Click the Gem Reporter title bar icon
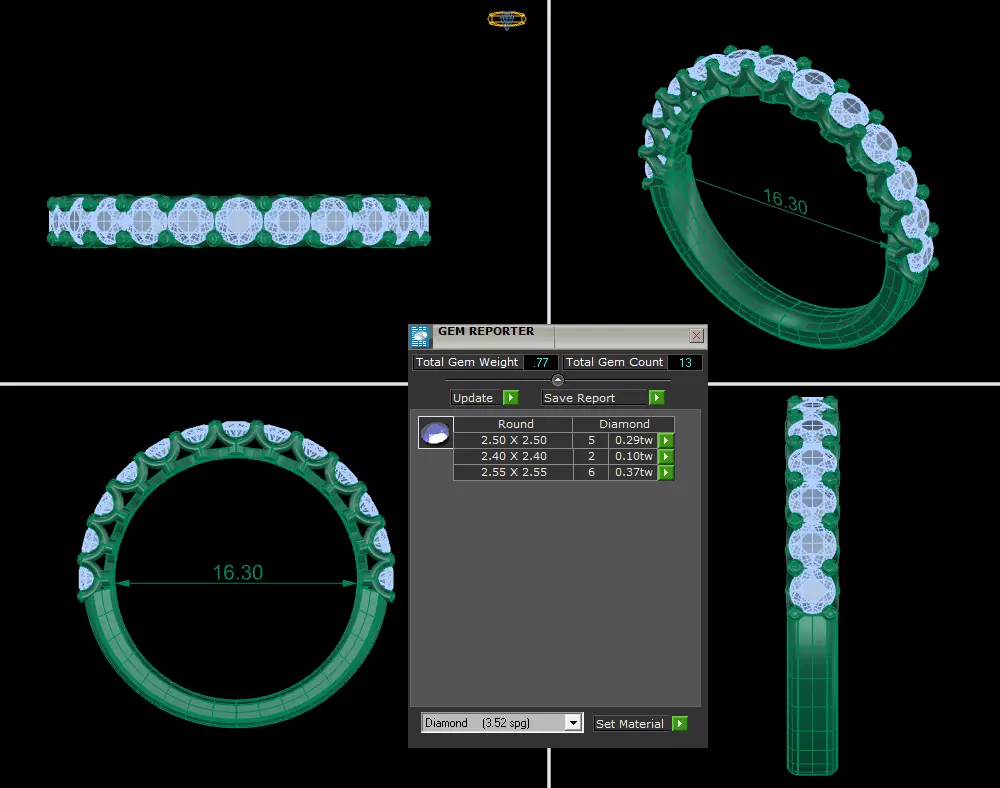The image size is (1000, 788). coord(420,336)
